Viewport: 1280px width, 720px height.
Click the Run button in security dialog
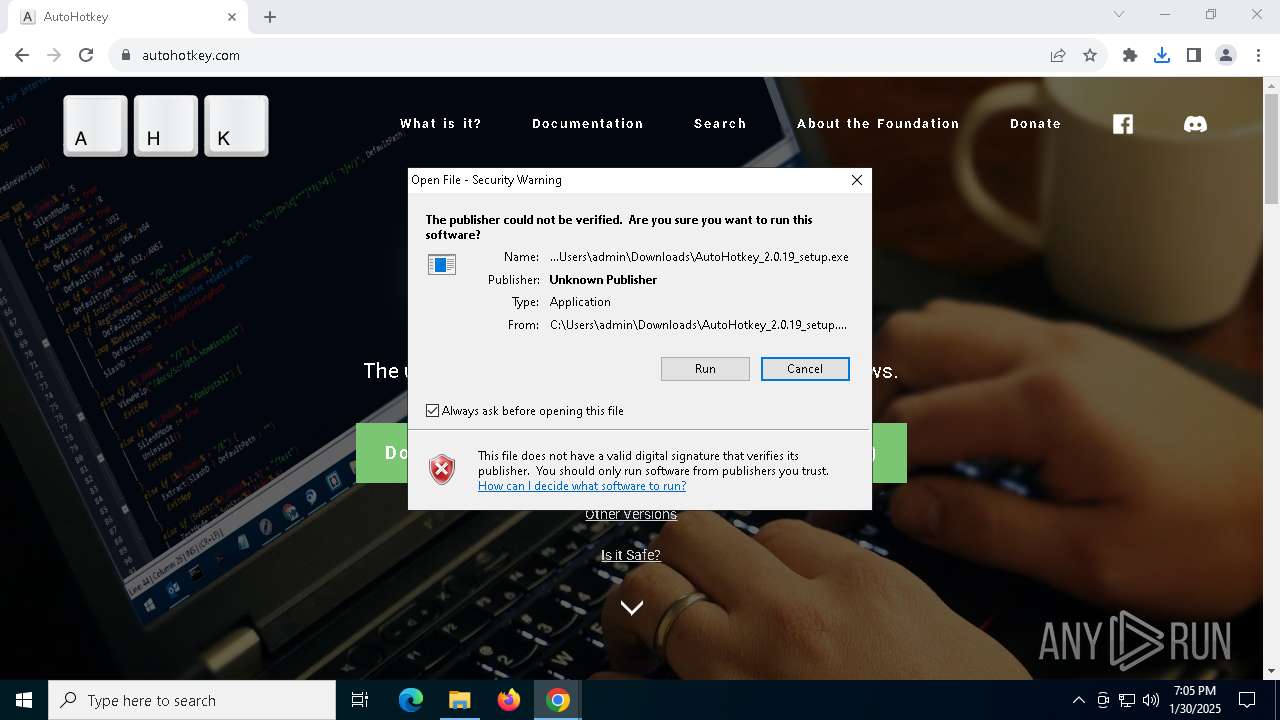click(705, 369)
